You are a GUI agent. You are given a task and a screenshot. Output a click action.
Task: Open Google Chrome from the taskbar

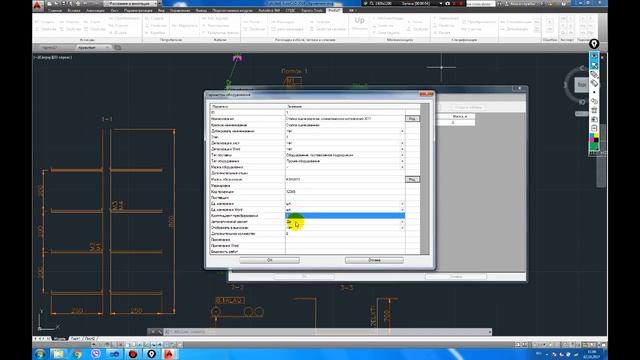tap(77, 354)
